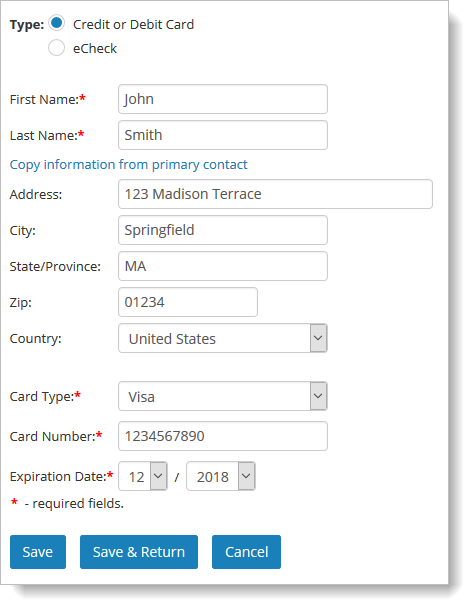Cancel the payment method form

click(246, 552)
